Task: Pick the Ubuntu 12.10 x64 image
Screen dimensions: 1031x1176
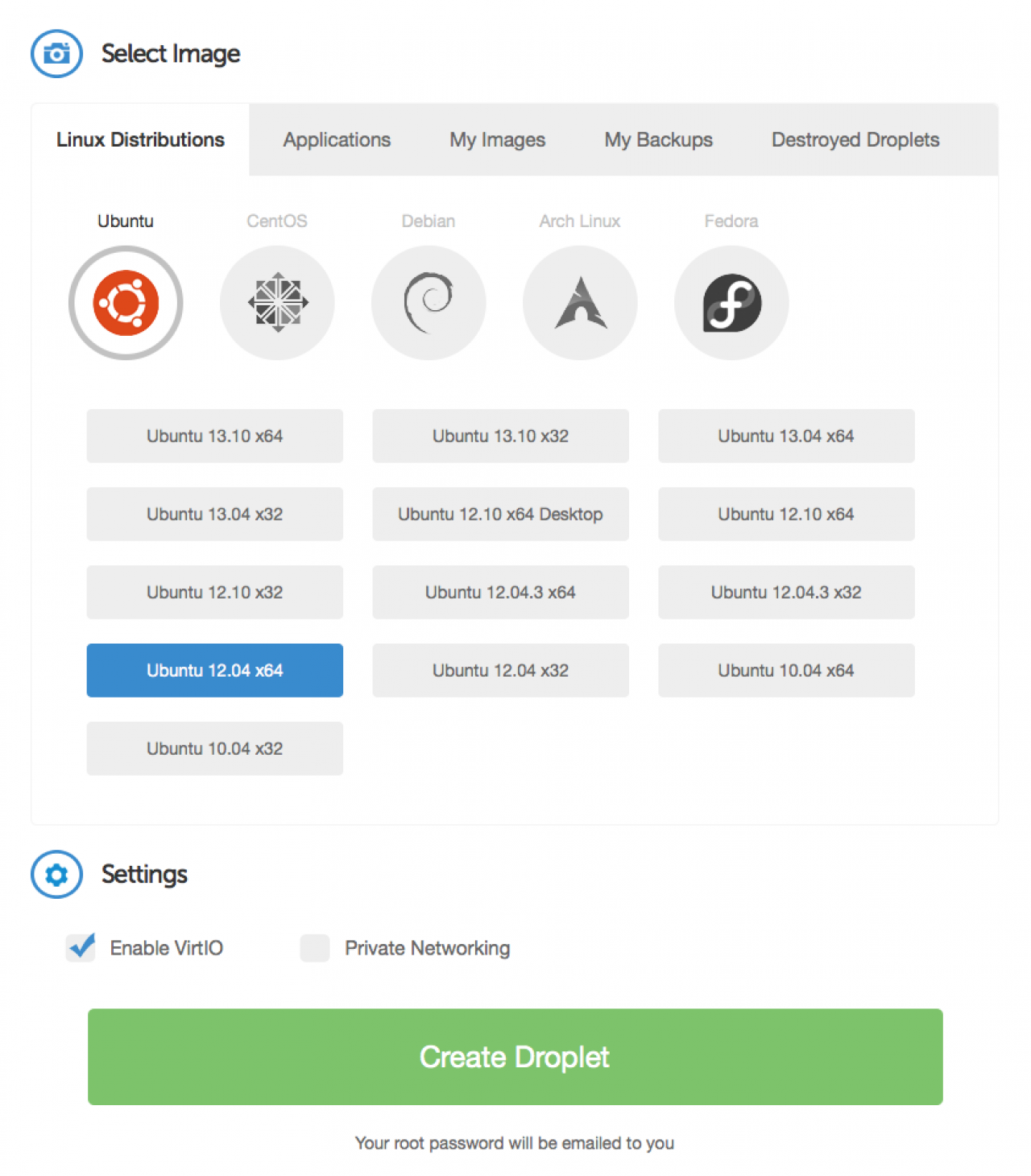Action: click(786, 514)
